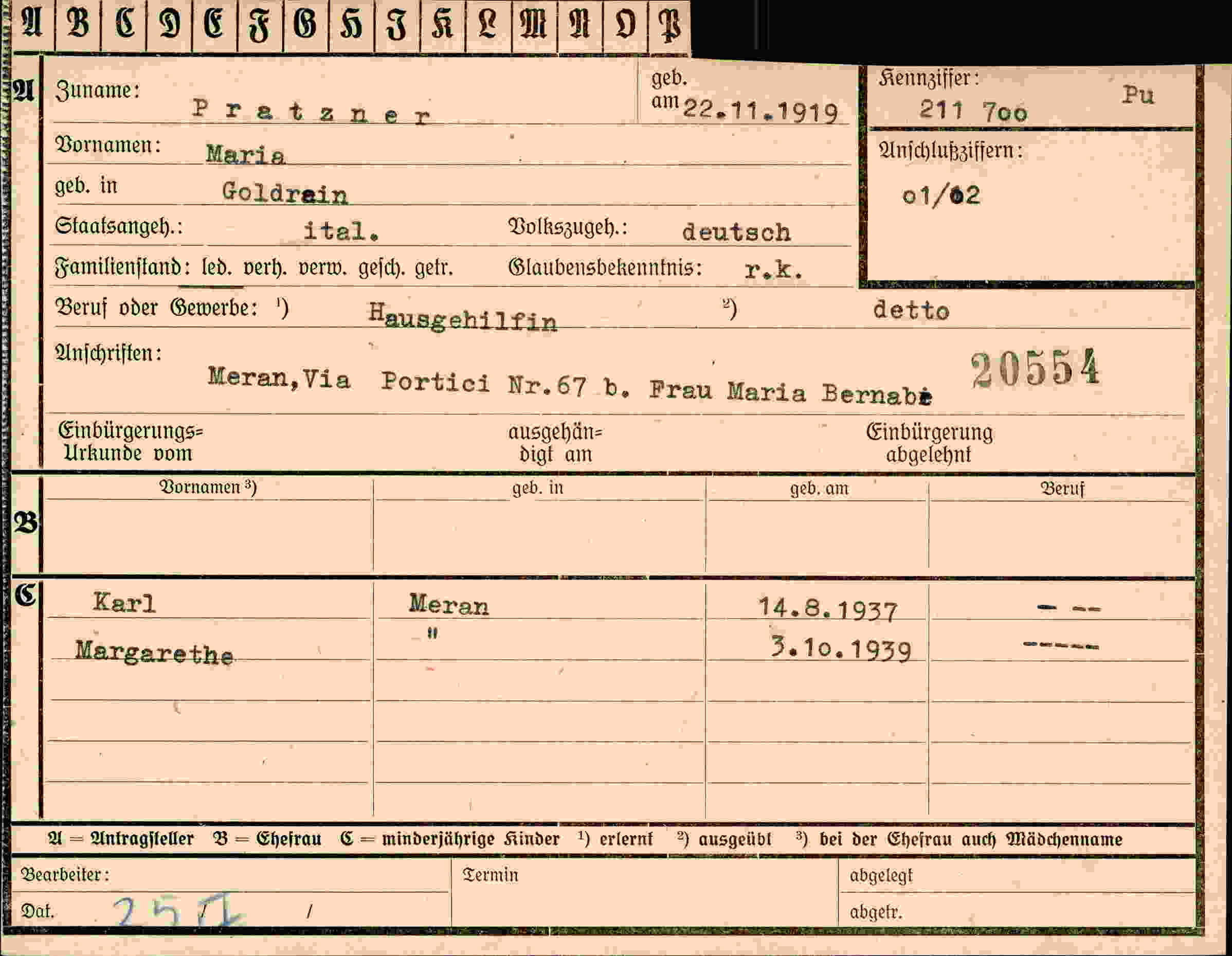Click the "geb. am" column header

[819, 488]
